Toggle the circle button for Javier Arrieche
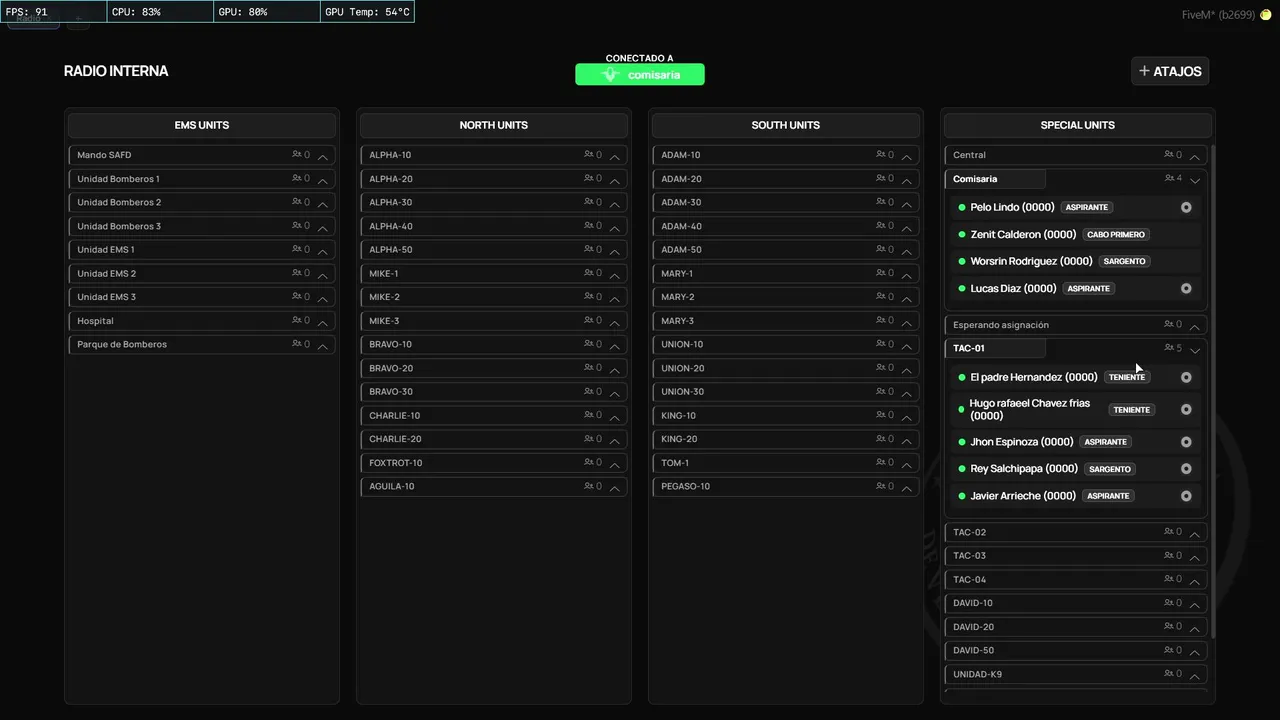 1186,496
